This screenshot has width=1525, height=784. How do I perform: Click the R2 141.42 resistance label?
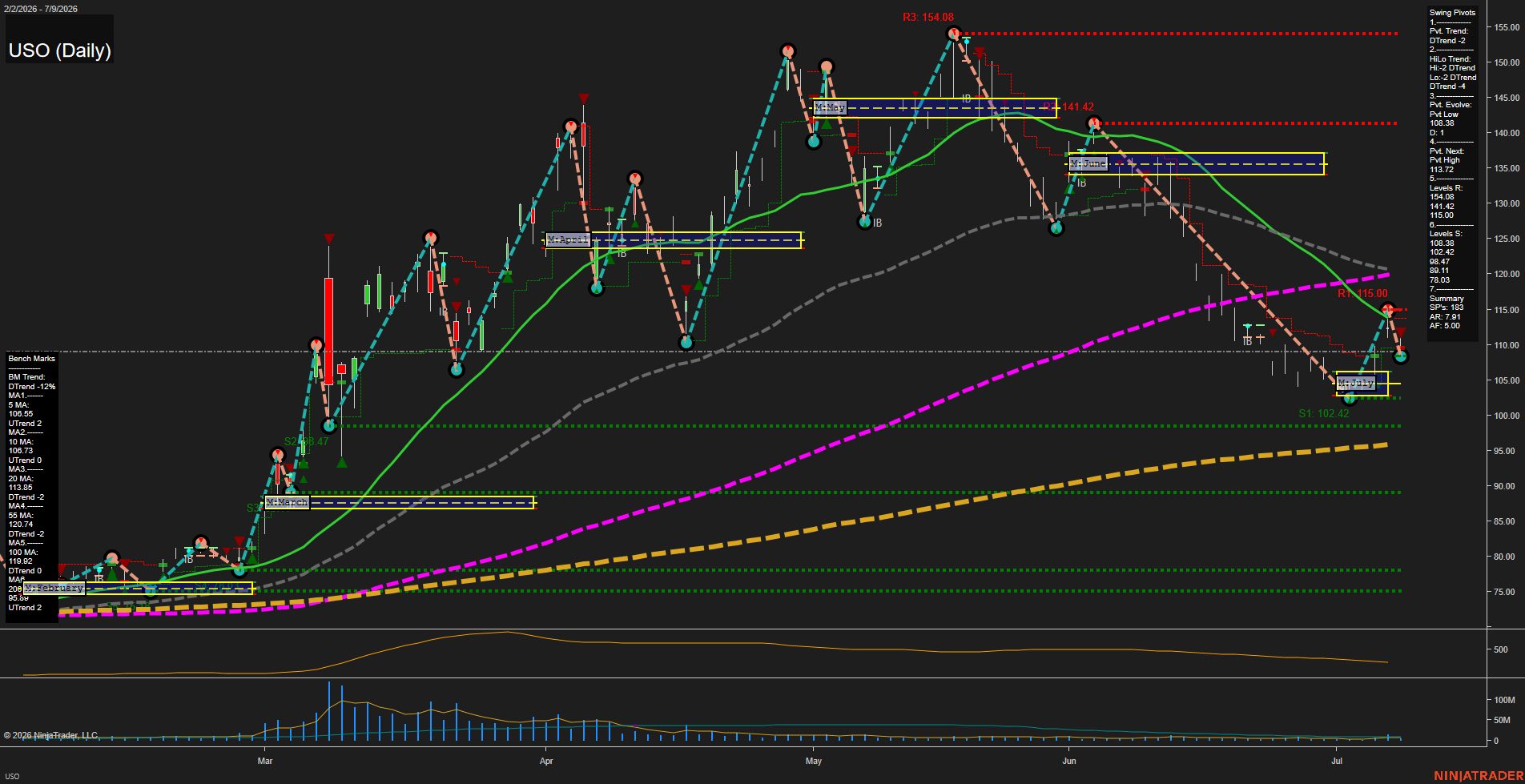[1068, 107]
